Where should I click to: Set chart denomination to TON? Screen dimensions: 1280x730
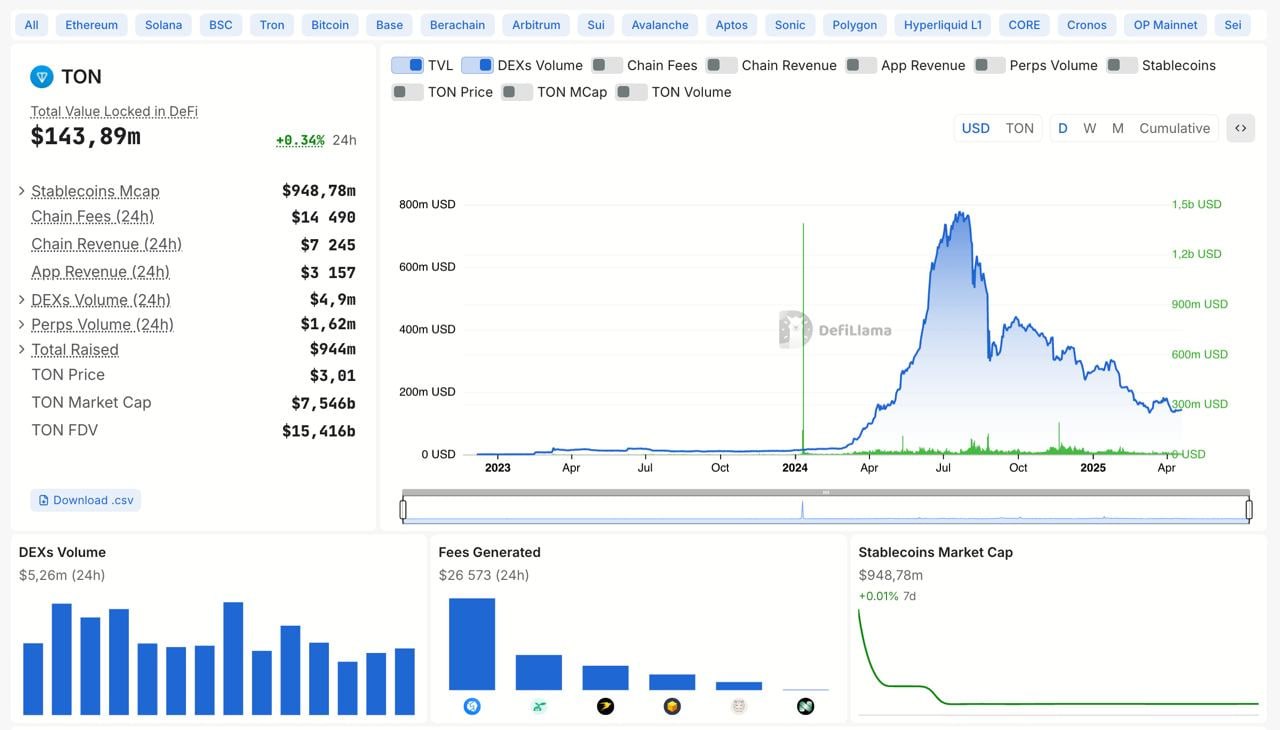1019,128
